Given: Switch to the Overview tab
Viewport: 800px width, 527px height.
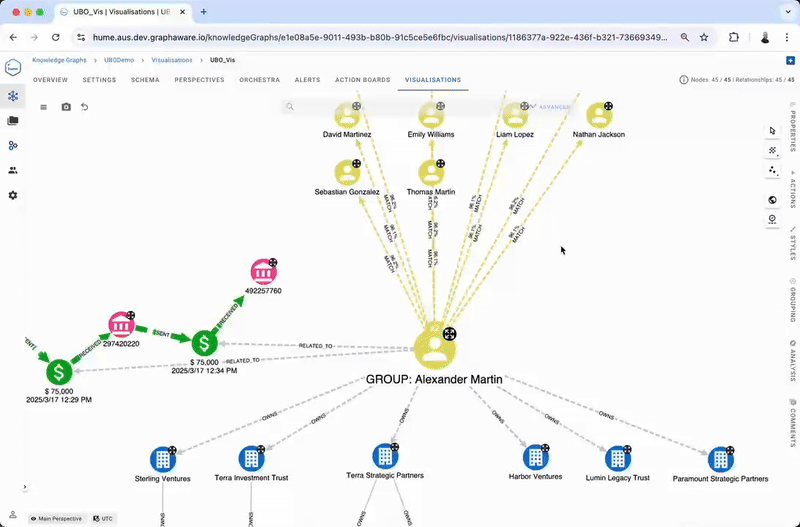Looking at the screenshot, I should [x=50, y=80].
